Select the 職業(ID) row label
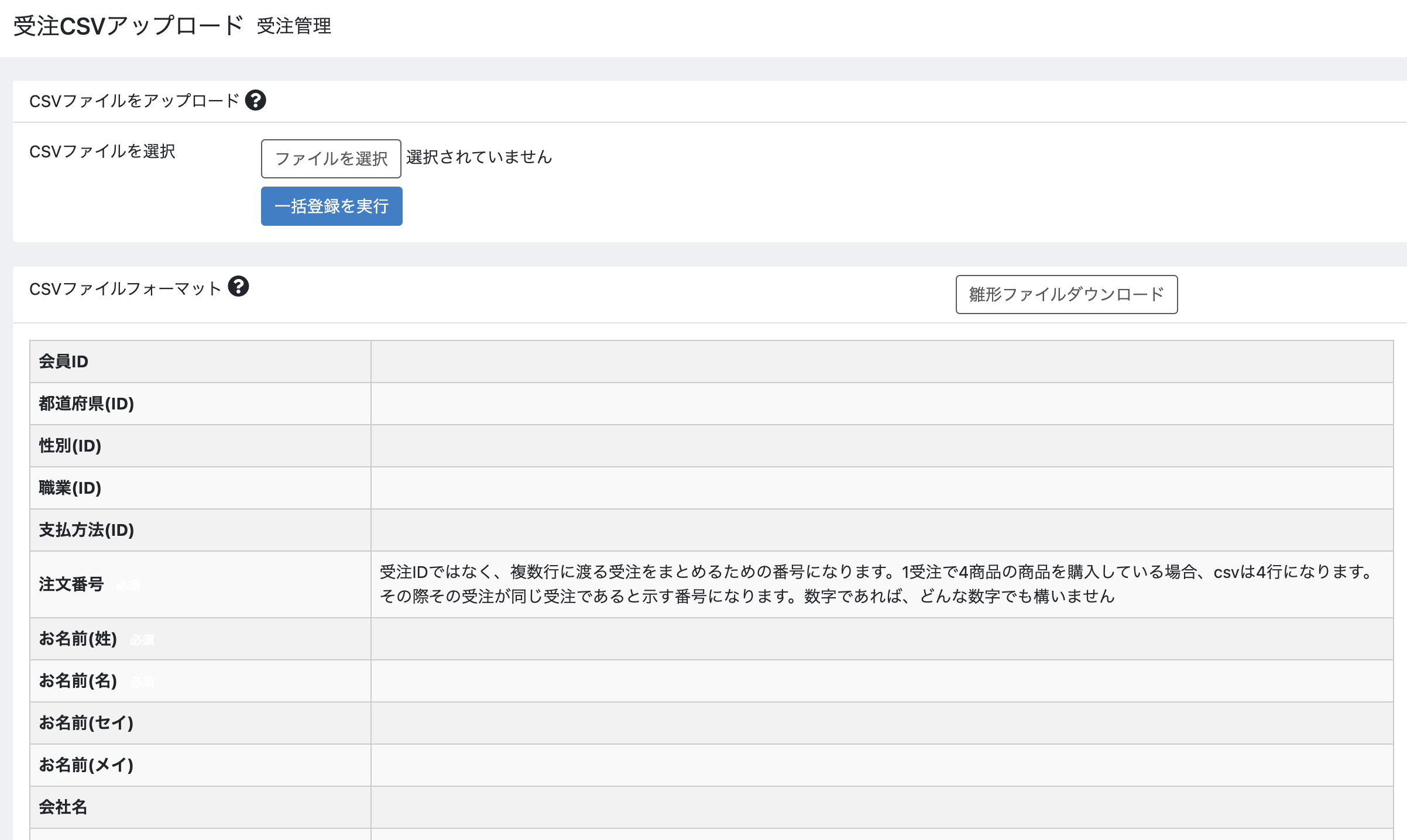 point(70,488)
